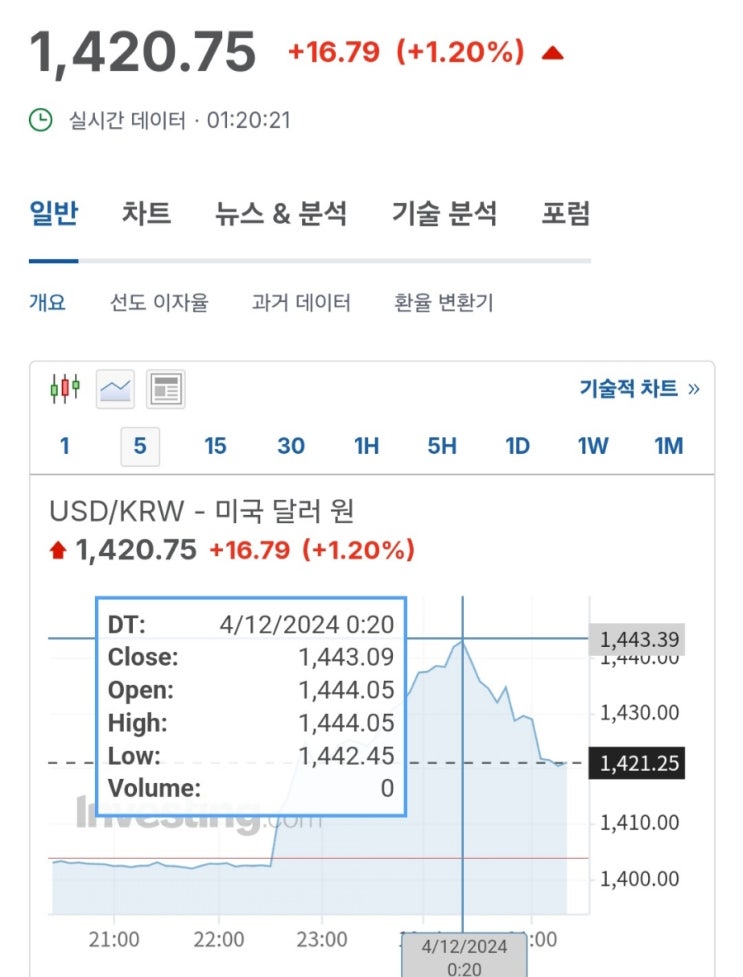Click the 4/12/2024 0:20 crosshair time marker
This screenshot has height=977, width=743.
[x=463, y=956]
